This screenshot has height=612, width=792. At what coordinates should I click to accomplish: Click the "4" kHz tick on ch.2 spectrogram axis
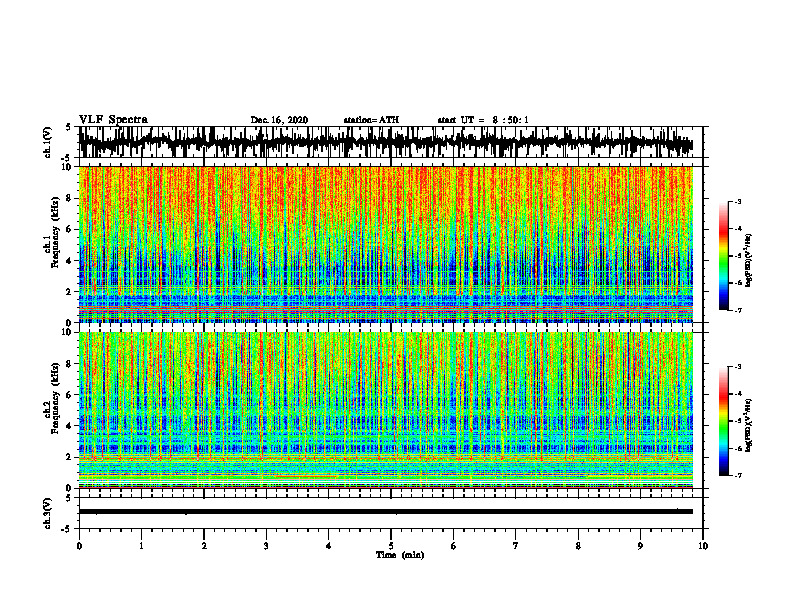point(70,426)
